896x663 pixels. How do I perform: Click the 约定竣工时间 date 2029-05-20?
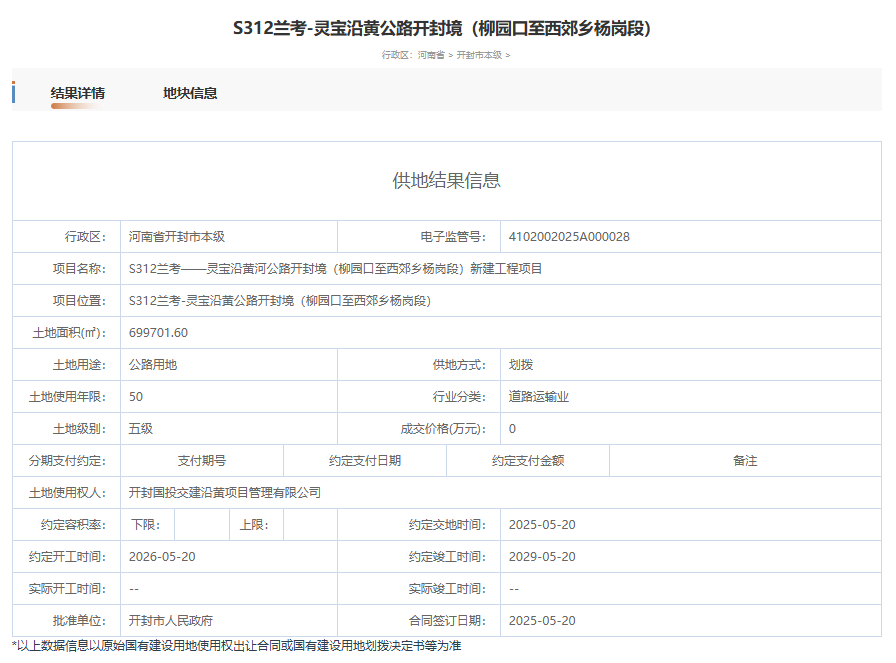tap(542, 557)
